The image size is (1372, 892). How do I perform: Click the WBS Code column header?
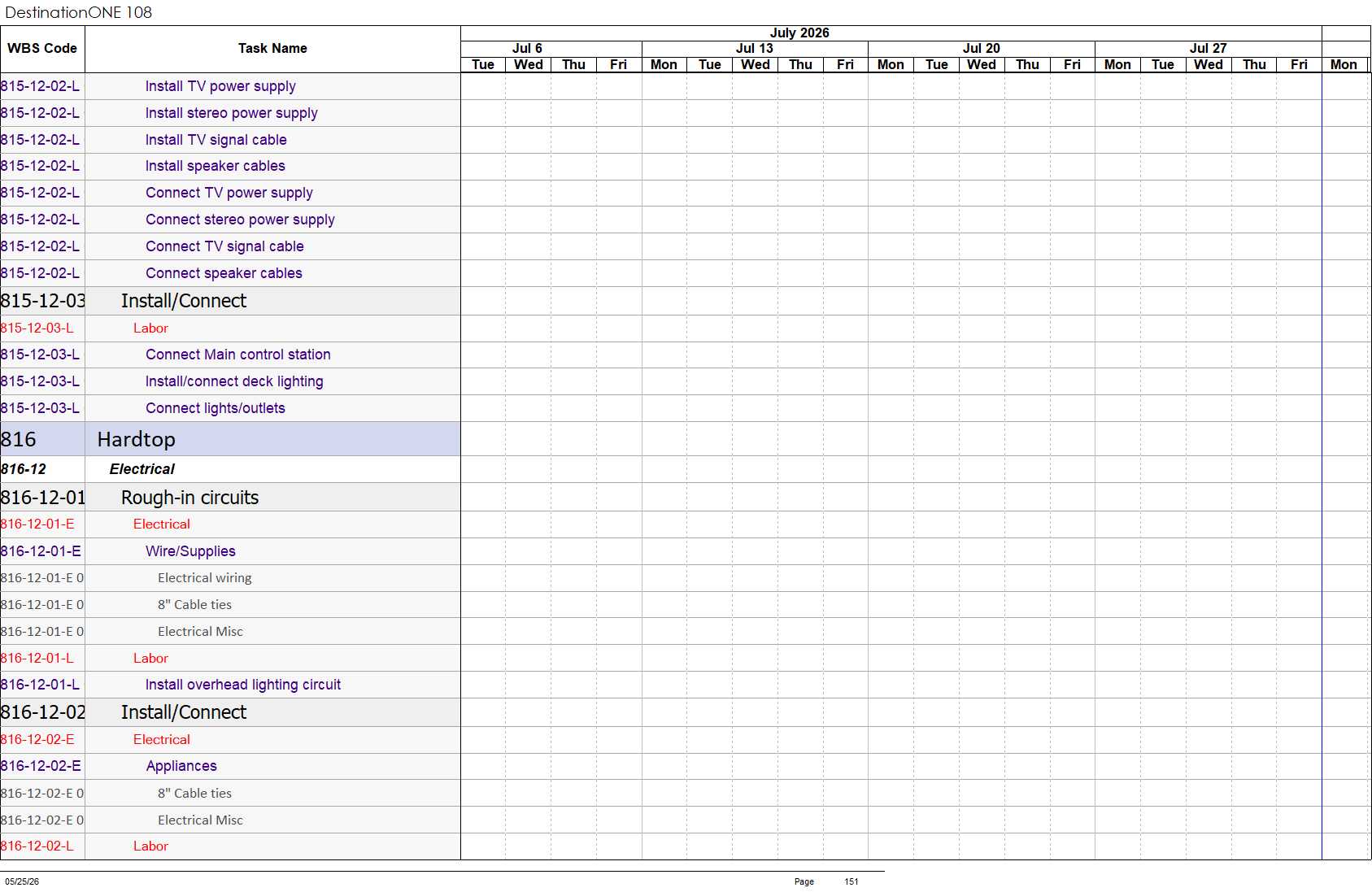pos(42,49)
